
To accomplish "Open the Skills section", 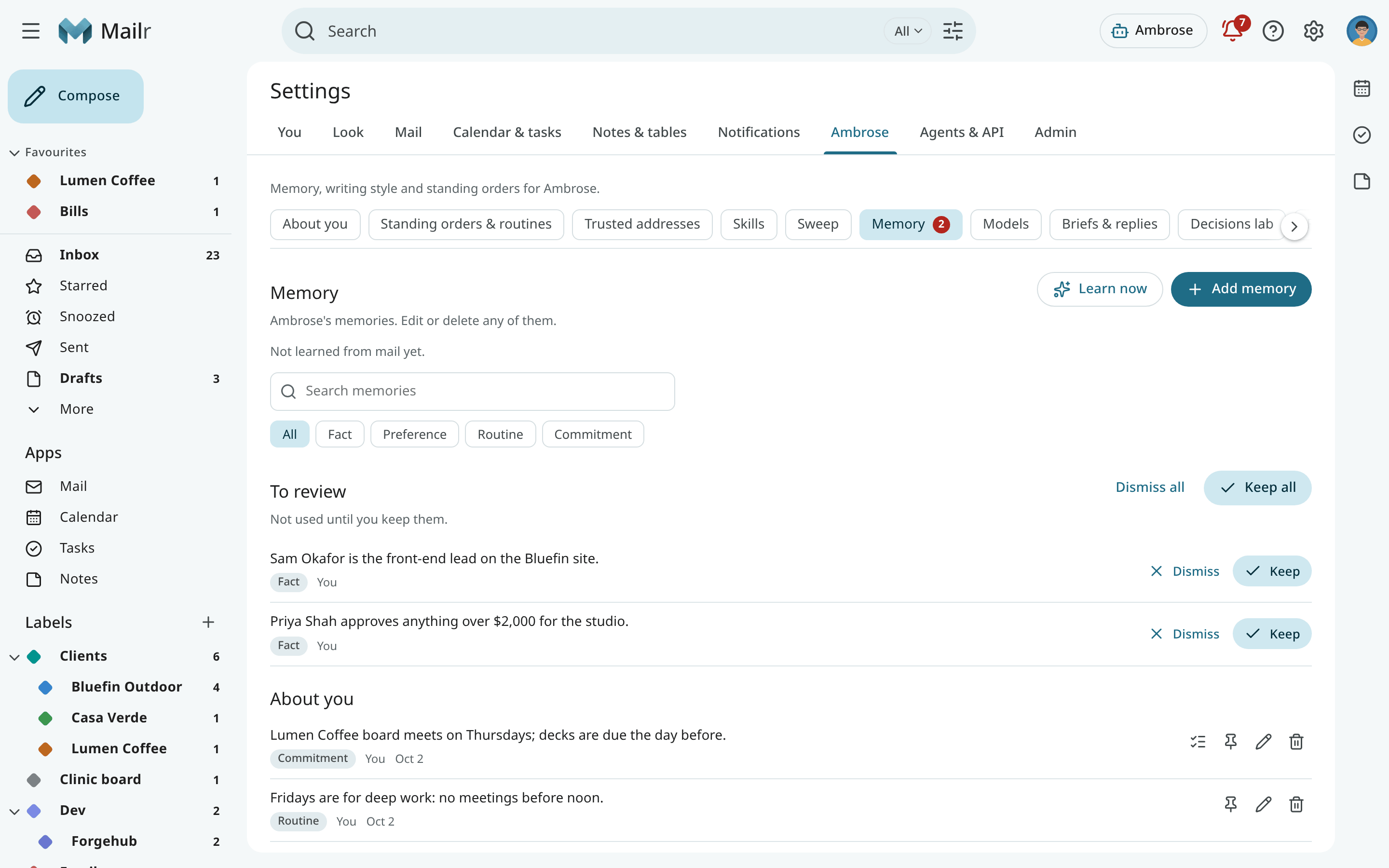I will [749, 224].
